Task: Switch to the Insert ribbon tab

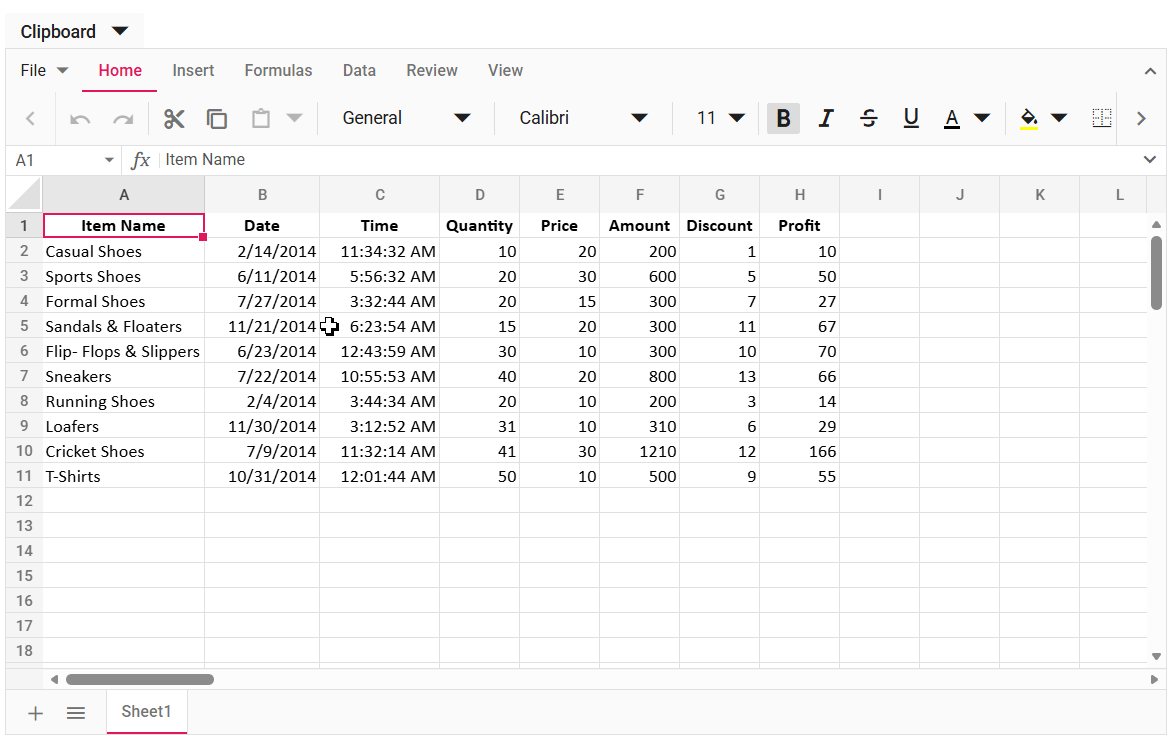Action: (x=193, y=70)
